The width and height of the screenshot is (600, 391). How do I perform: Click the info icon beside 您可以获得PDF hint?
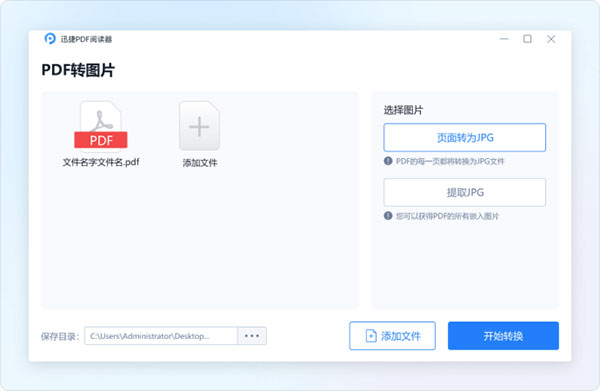point(388,216)
